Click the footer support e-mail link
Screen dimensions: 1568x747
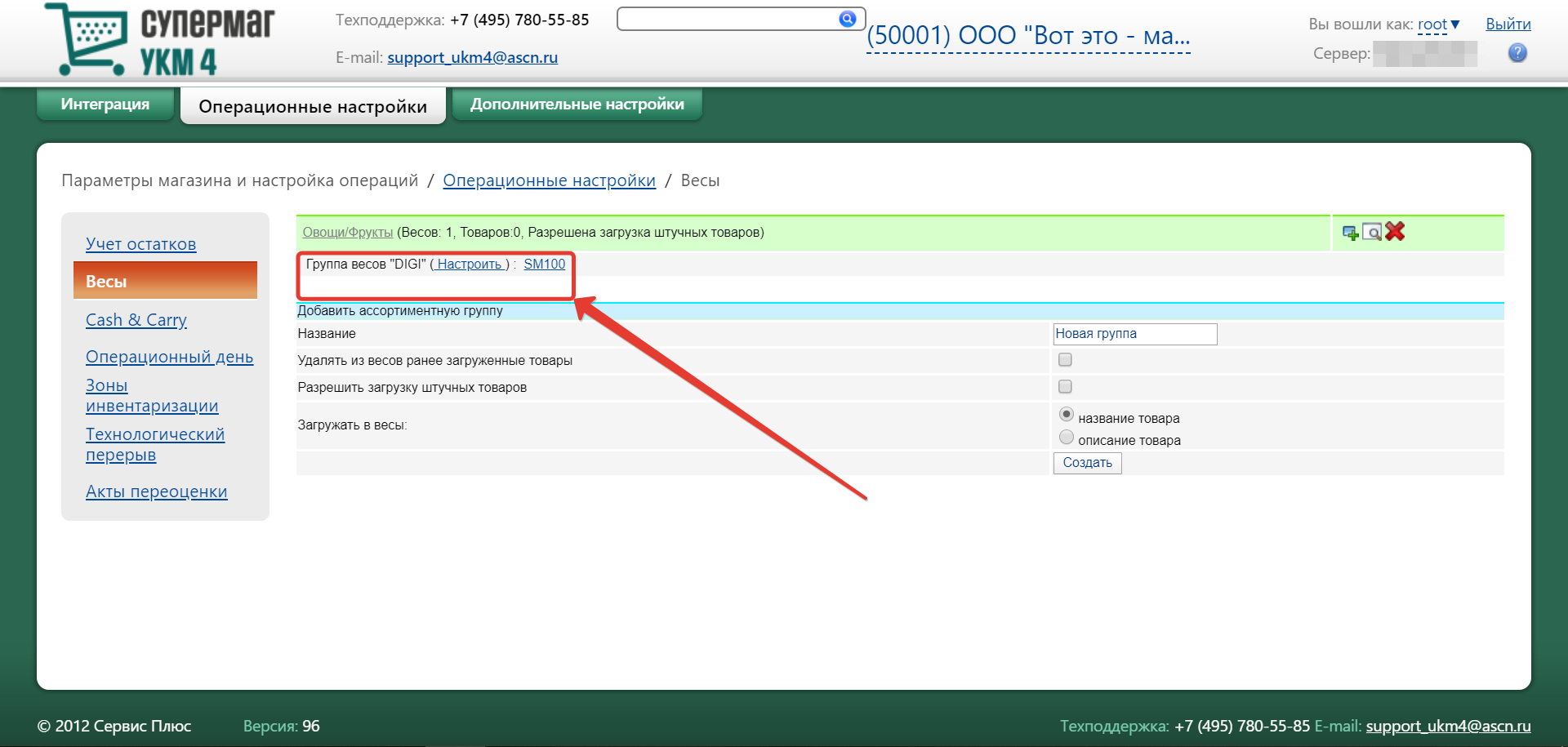pos(1448,726)
